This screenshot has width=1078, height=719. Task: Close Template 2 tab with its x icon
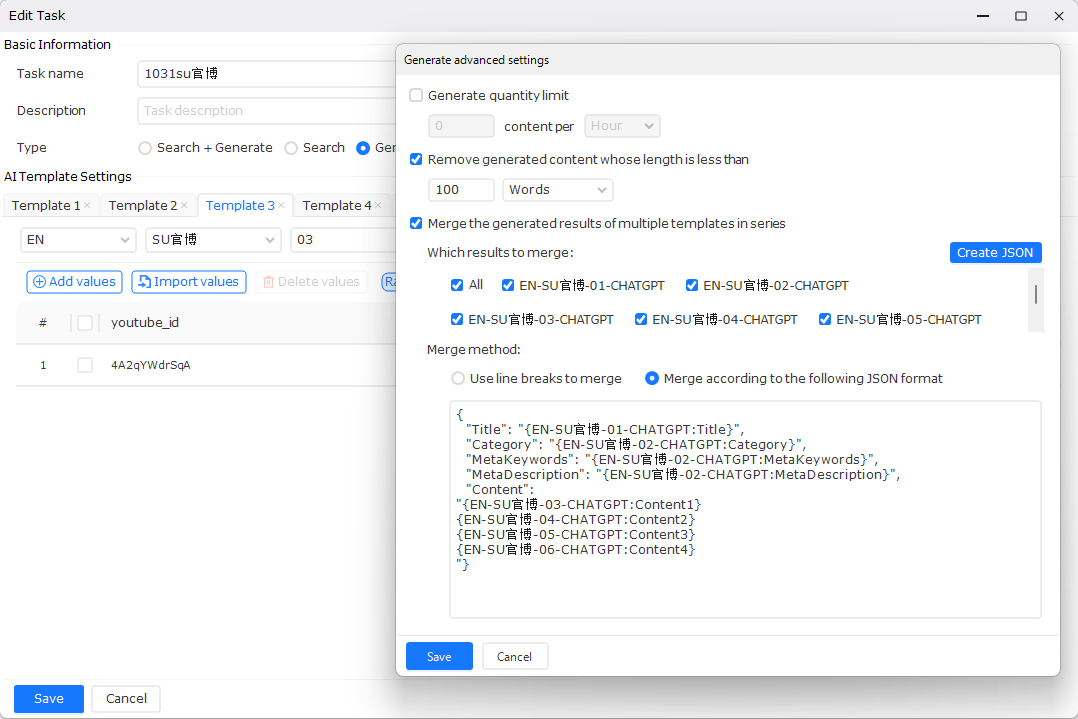pos(184,206)
